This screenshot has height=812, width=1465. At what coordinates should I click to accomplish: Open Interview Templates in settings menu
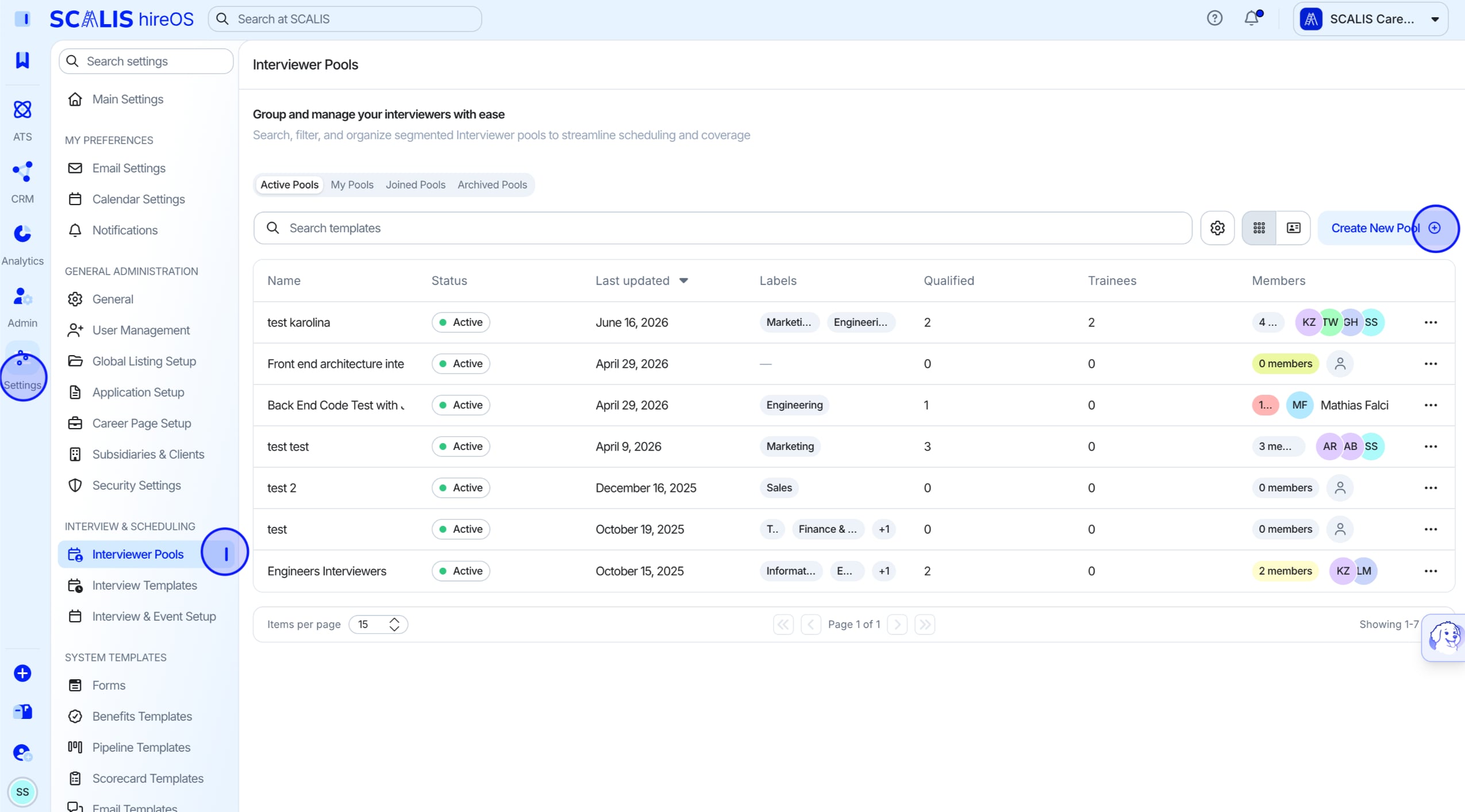click(146, 586)
